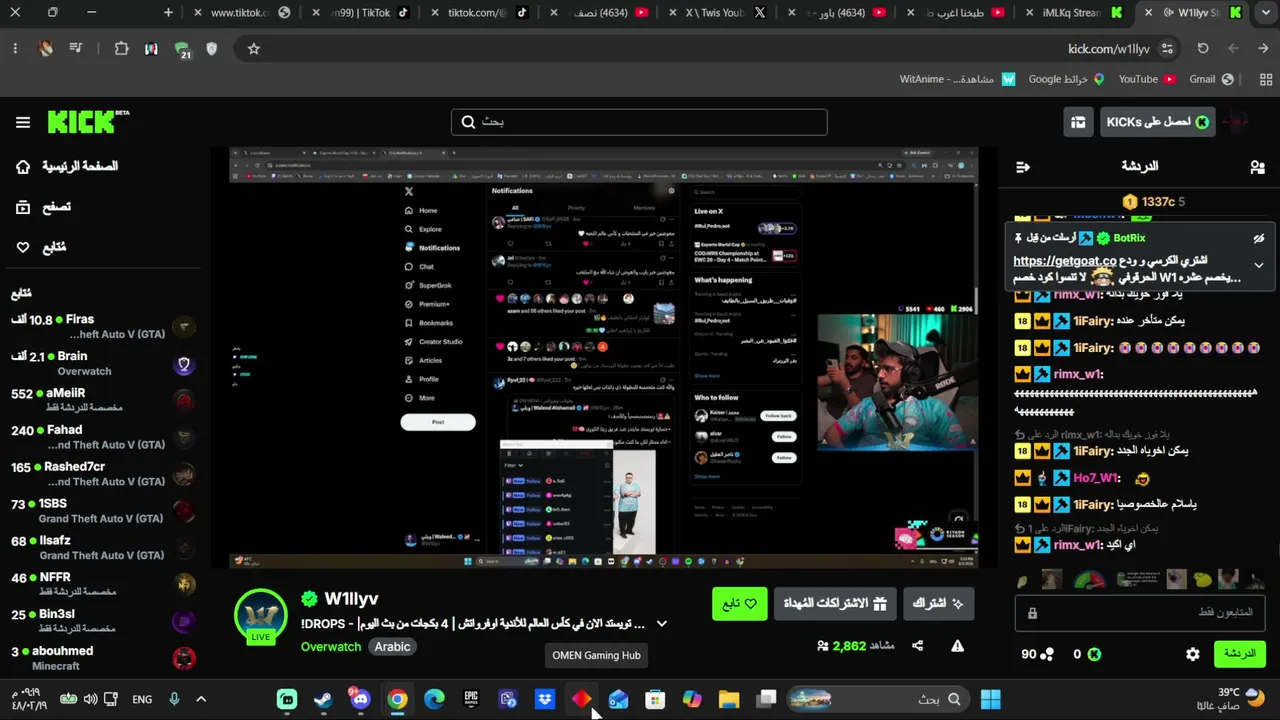Screen dimensions: 1280x720
Task: Share the stream using the share icon
Action: 917,646
